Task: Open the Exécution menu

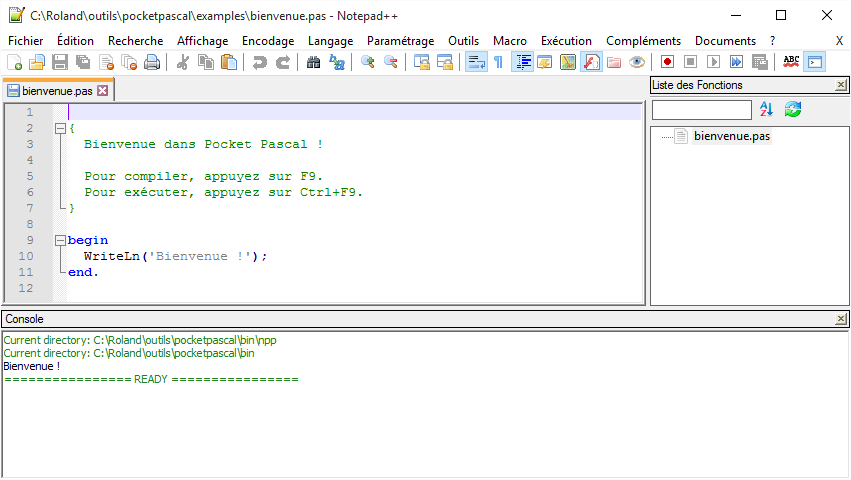Action: click(566, 41)
